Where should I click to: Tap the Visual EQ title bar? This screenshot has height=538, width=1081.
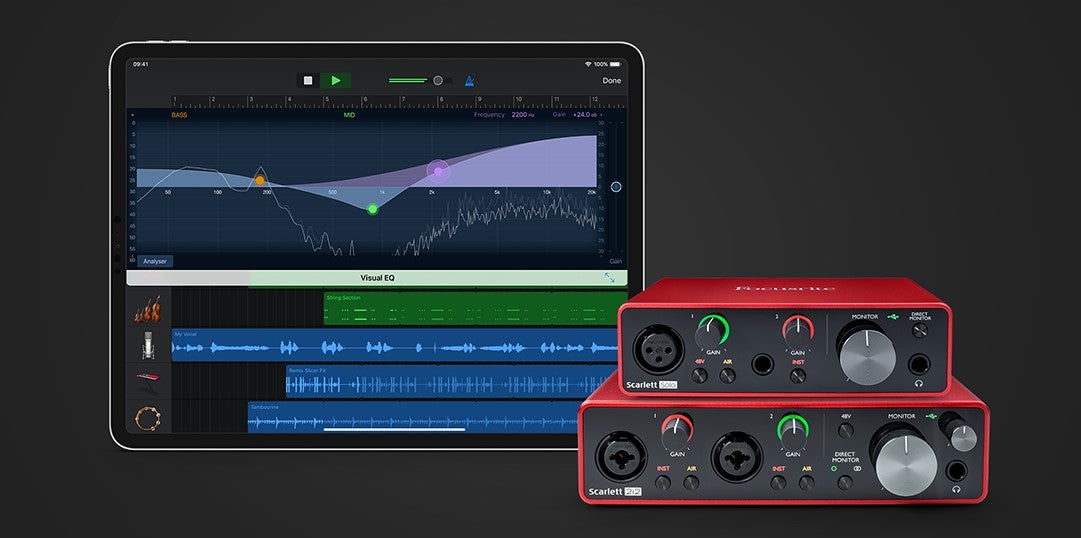(377, 278)
